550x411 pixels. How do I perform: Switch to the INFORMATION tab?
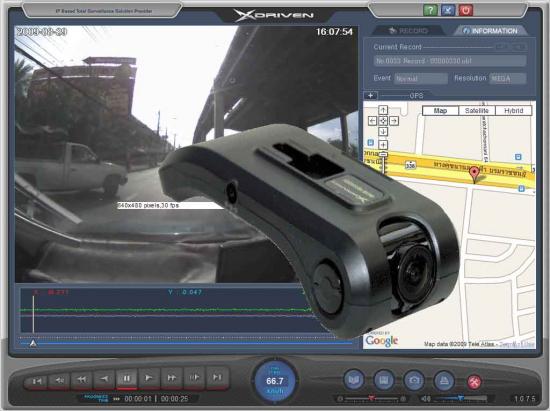(x=490, y=31)
